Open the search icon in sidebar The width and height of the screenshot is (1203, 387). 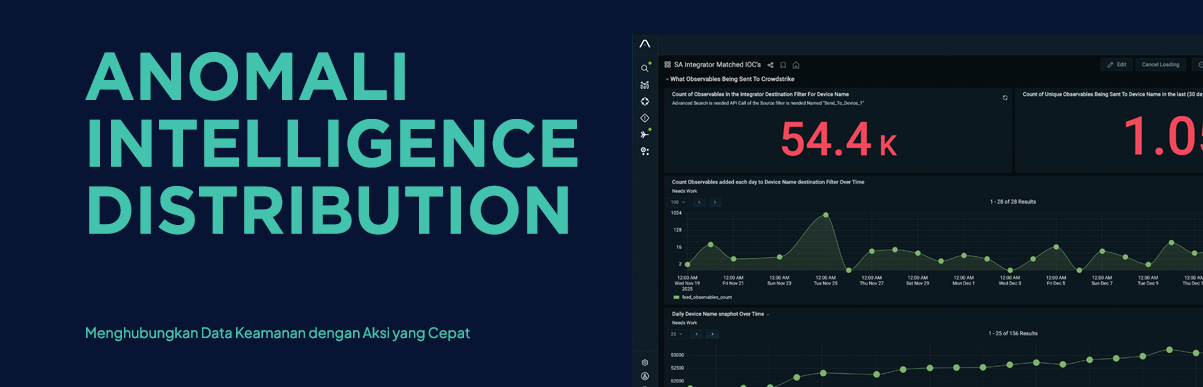point(645,68)
